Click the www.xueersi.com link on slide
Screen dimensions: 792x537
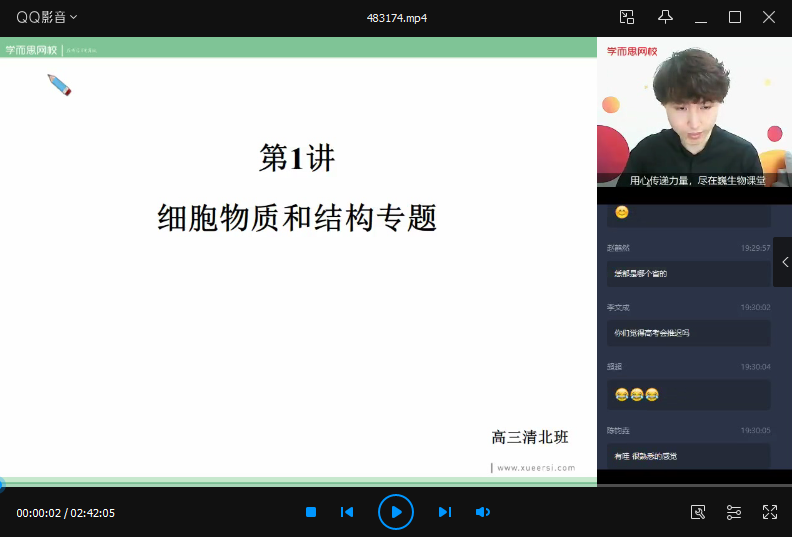click(x=536, y=467)
